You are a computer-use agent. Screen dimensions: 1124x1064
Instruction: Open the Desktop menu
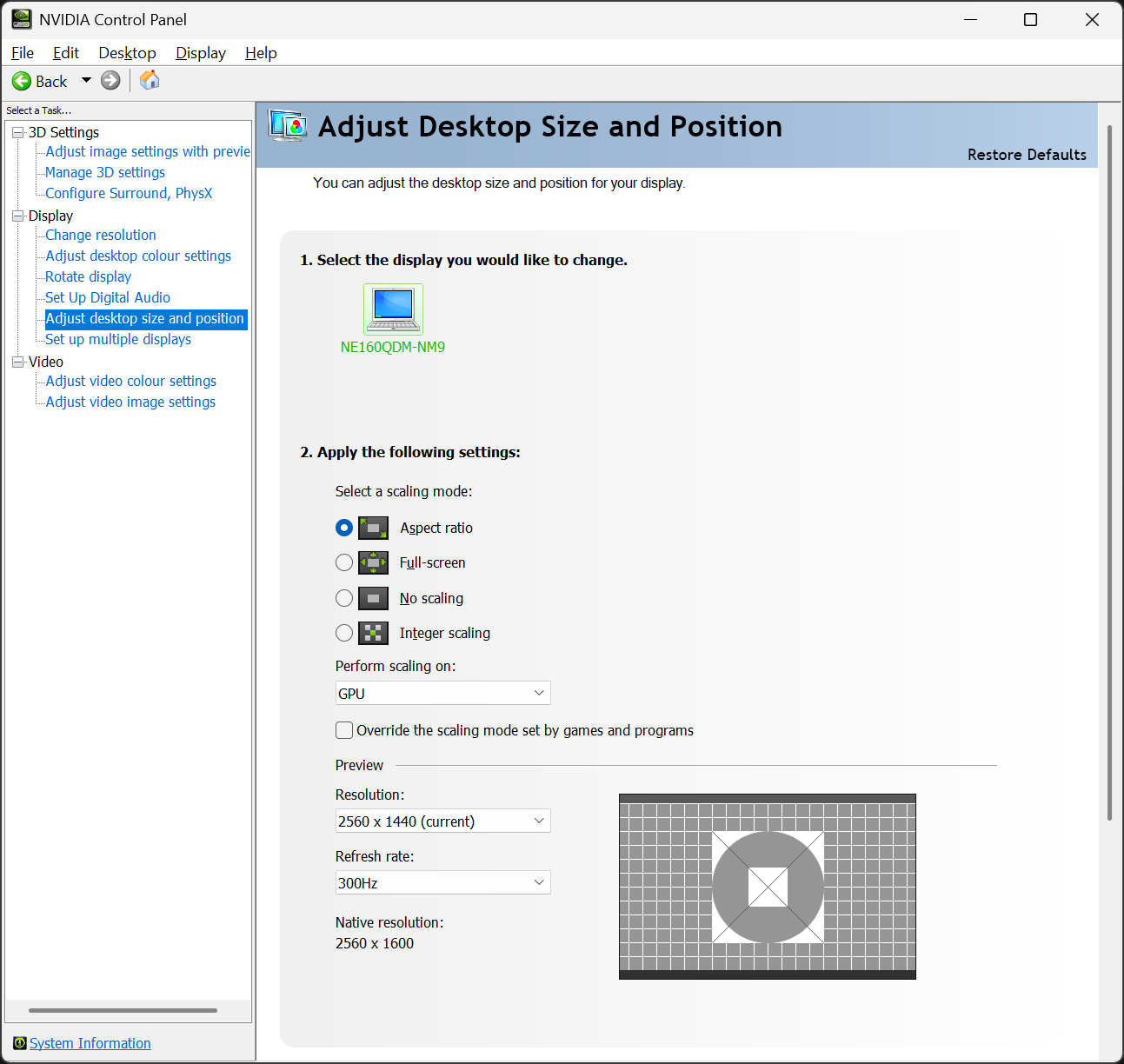pos(127,53)
